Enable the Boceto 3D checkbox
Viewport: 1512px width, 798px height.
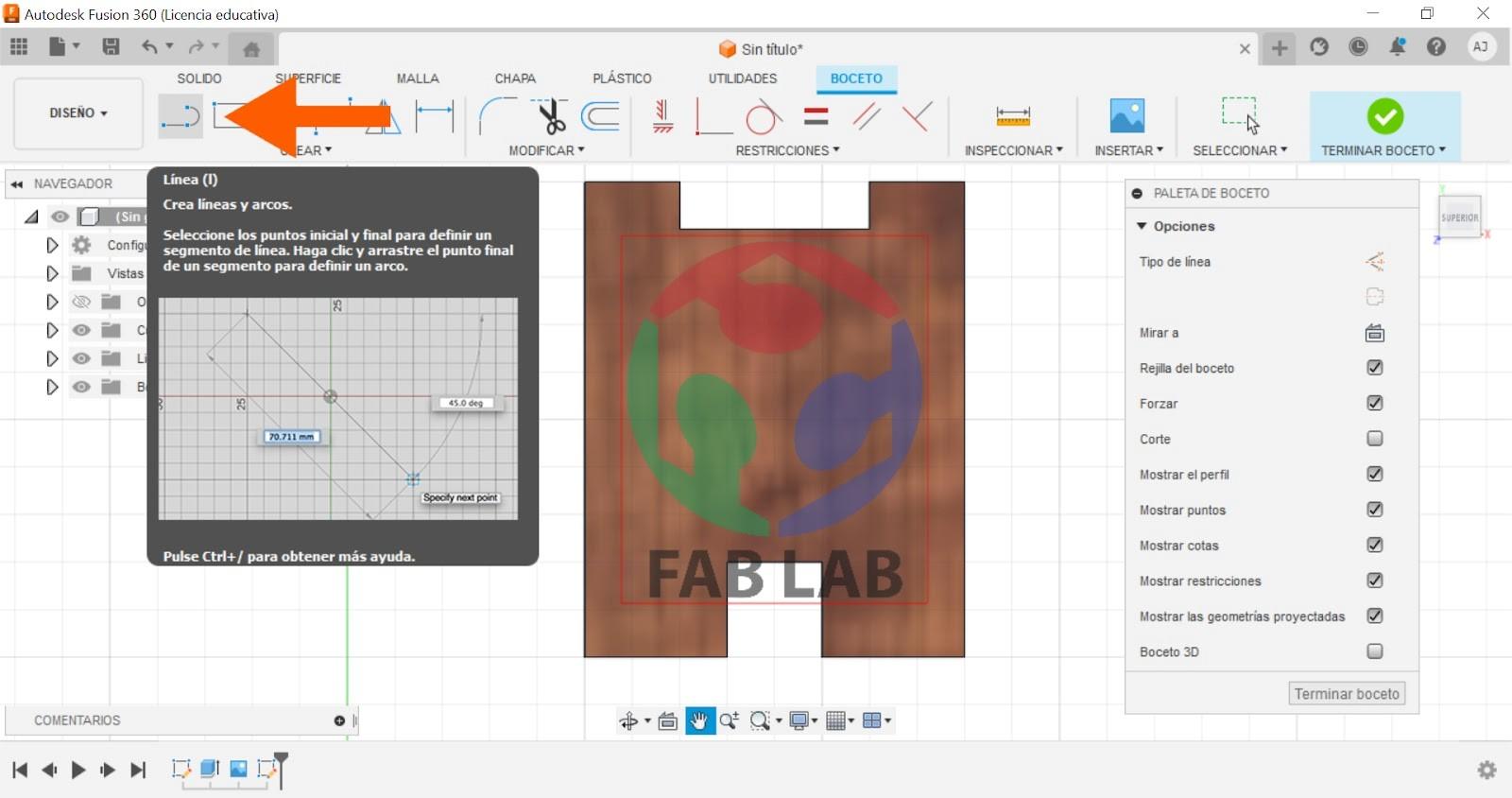tap(1375, 651)
